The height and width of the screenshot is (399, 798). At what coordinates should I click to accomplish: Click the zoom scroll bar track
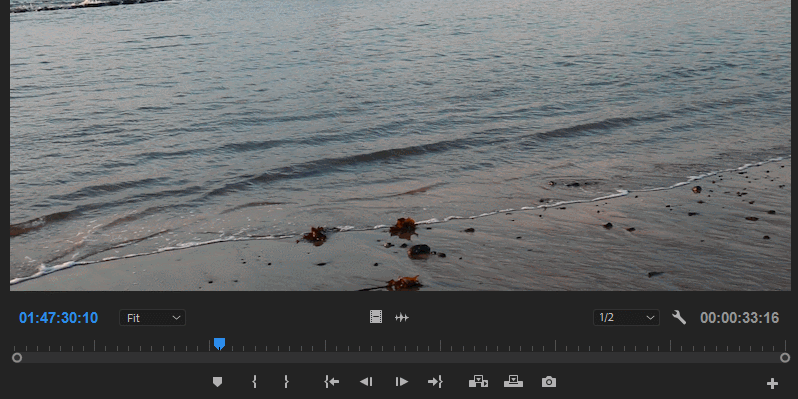pos(401,358)
